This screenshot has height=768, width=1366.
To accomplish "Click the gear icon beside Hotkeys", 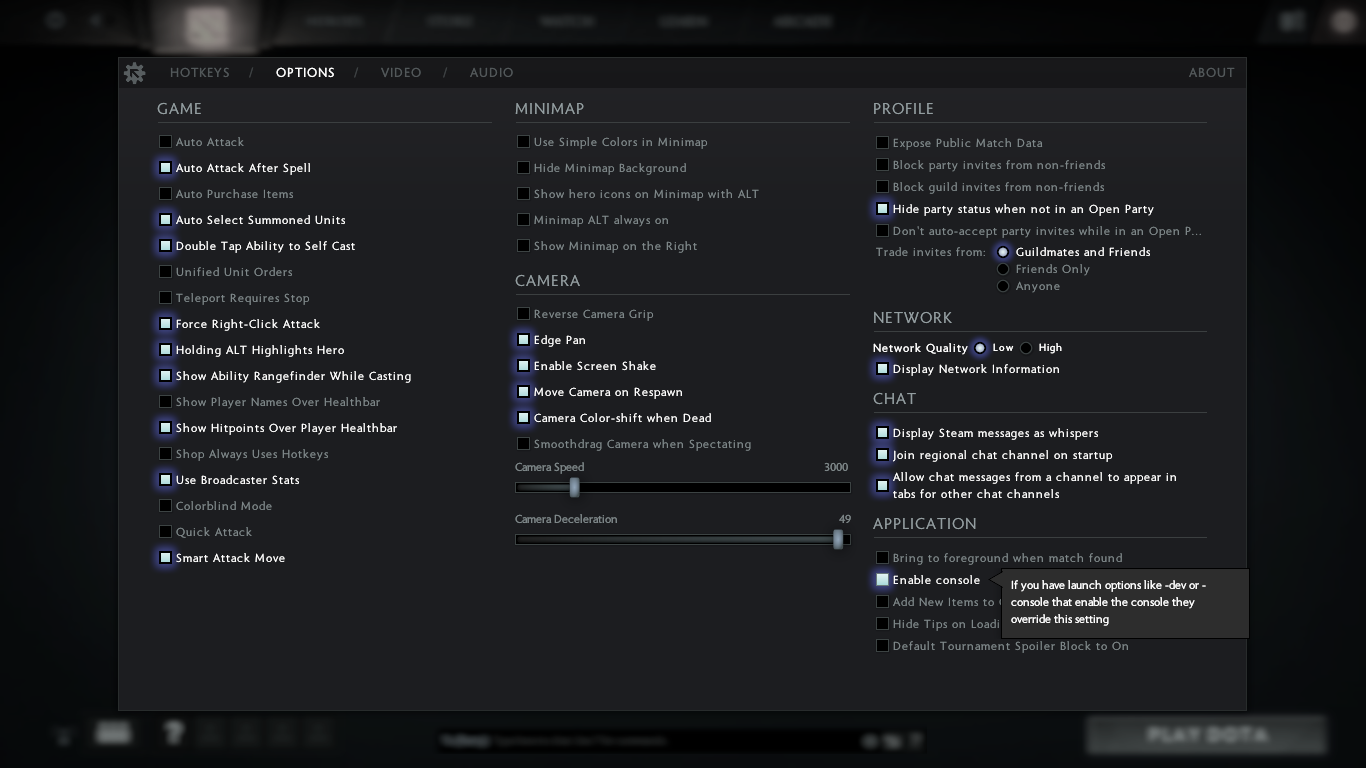I will tap(134, 73).
